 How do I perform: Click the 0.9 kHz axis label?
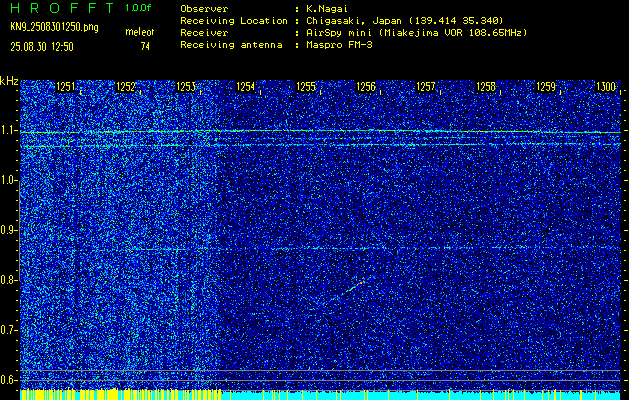click(7, 230)
